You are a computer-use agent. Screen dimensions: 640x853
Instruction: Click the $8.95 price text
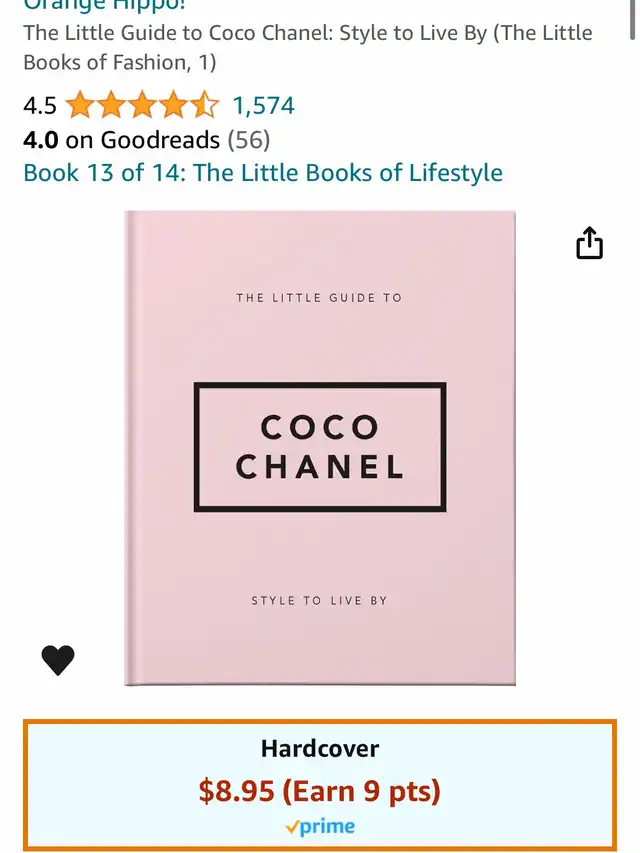236,790
